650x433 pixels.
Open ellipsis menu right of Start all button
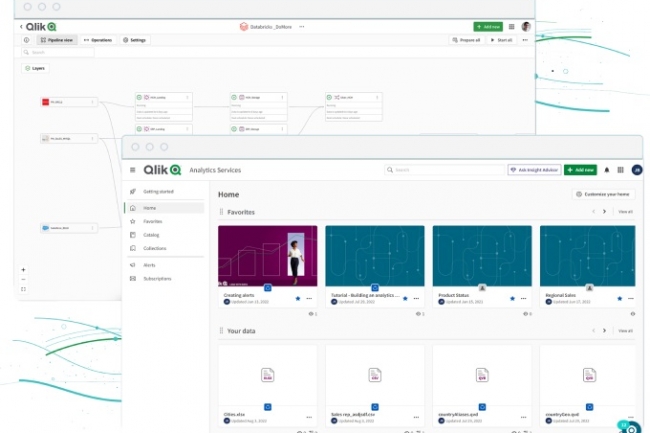tap(525, 40)
